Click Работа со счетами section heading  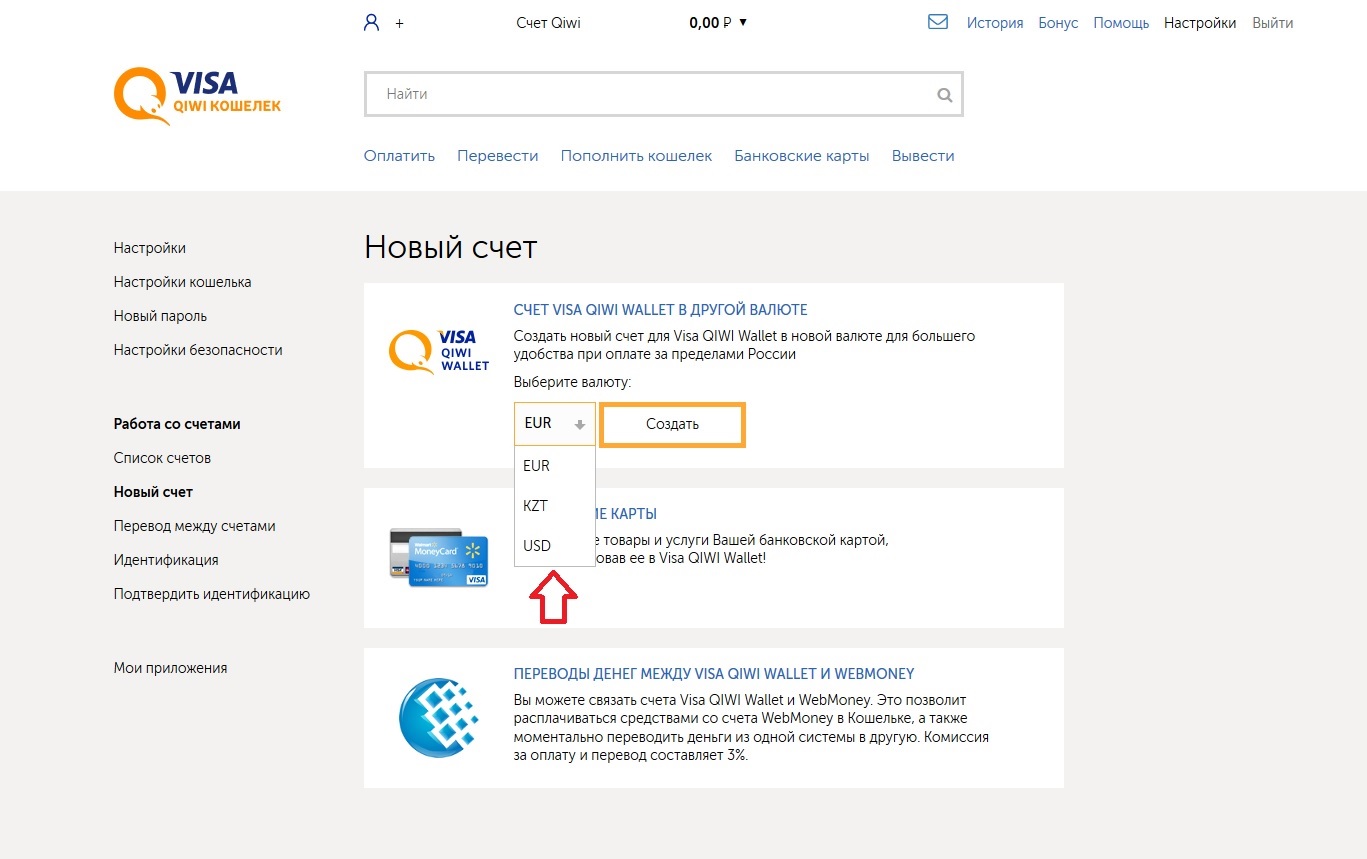point(177,424)
